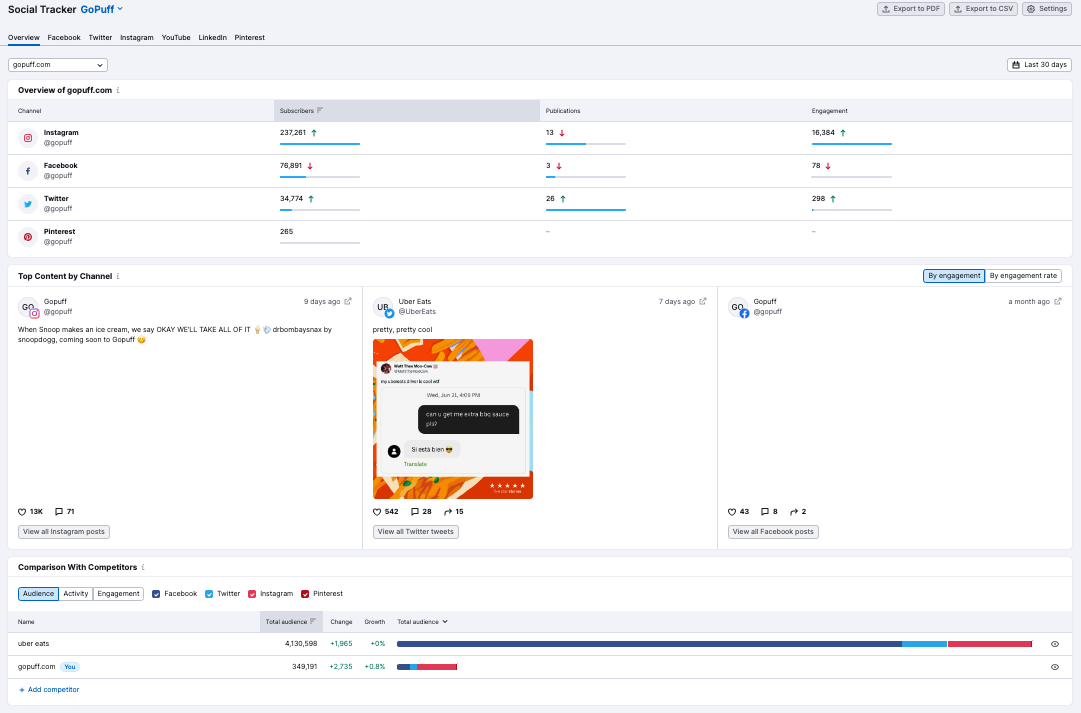Click the Facebook channel icon in overview
This screenshot has width=1081, height=713.
coord(28,171)
